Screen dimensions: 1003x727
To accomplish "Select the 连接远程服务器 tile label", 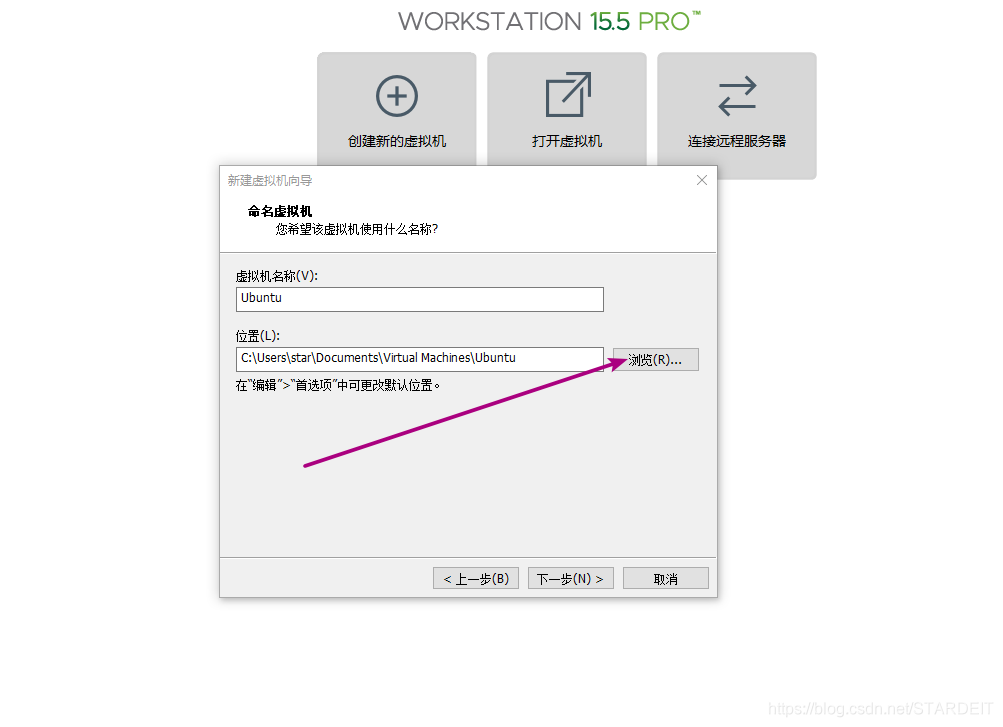I will (737, 141).
